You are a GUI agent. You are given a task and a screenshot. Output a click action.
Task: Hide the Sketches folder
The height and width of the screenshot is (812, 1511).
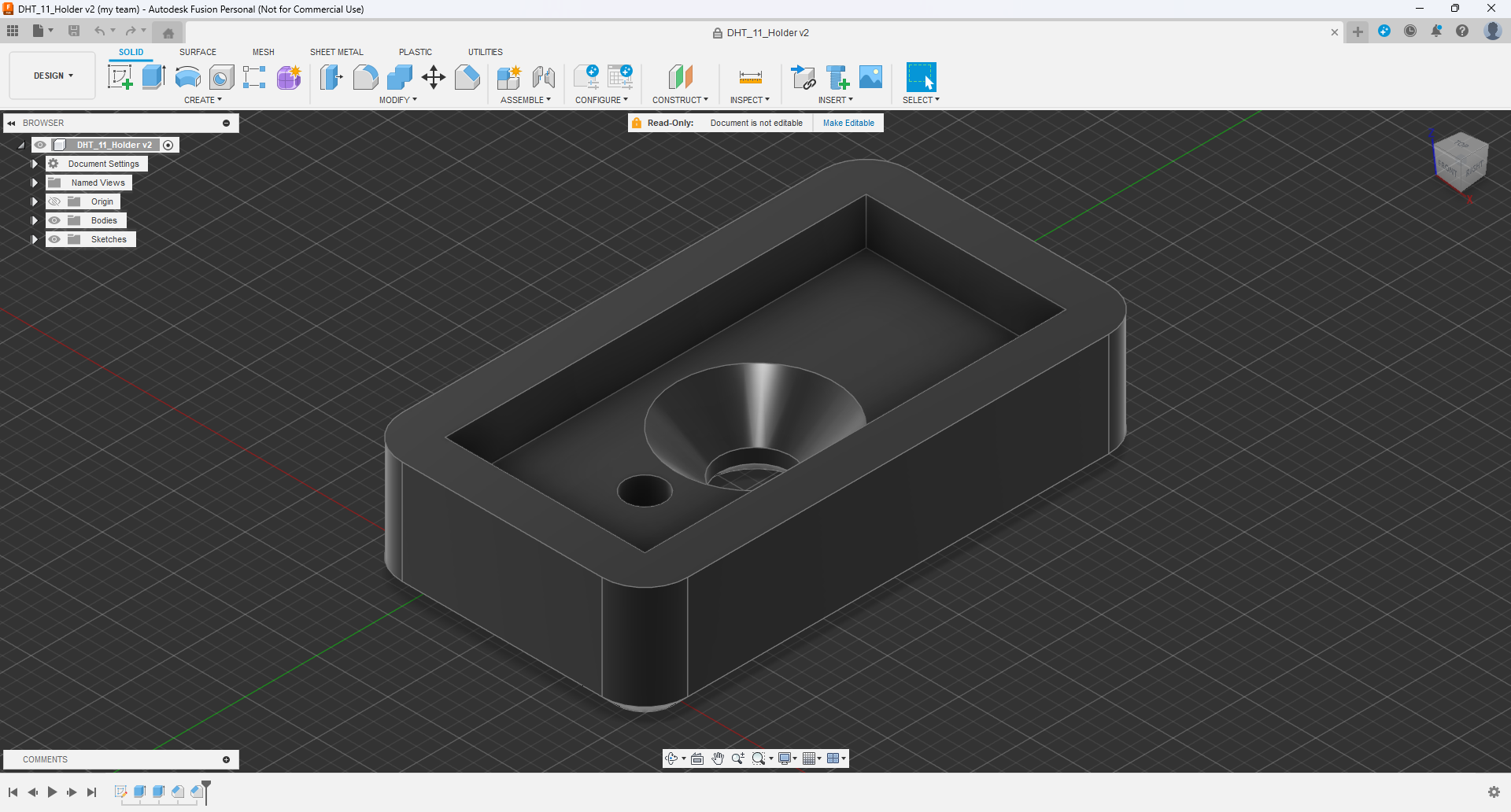point(54,239)
